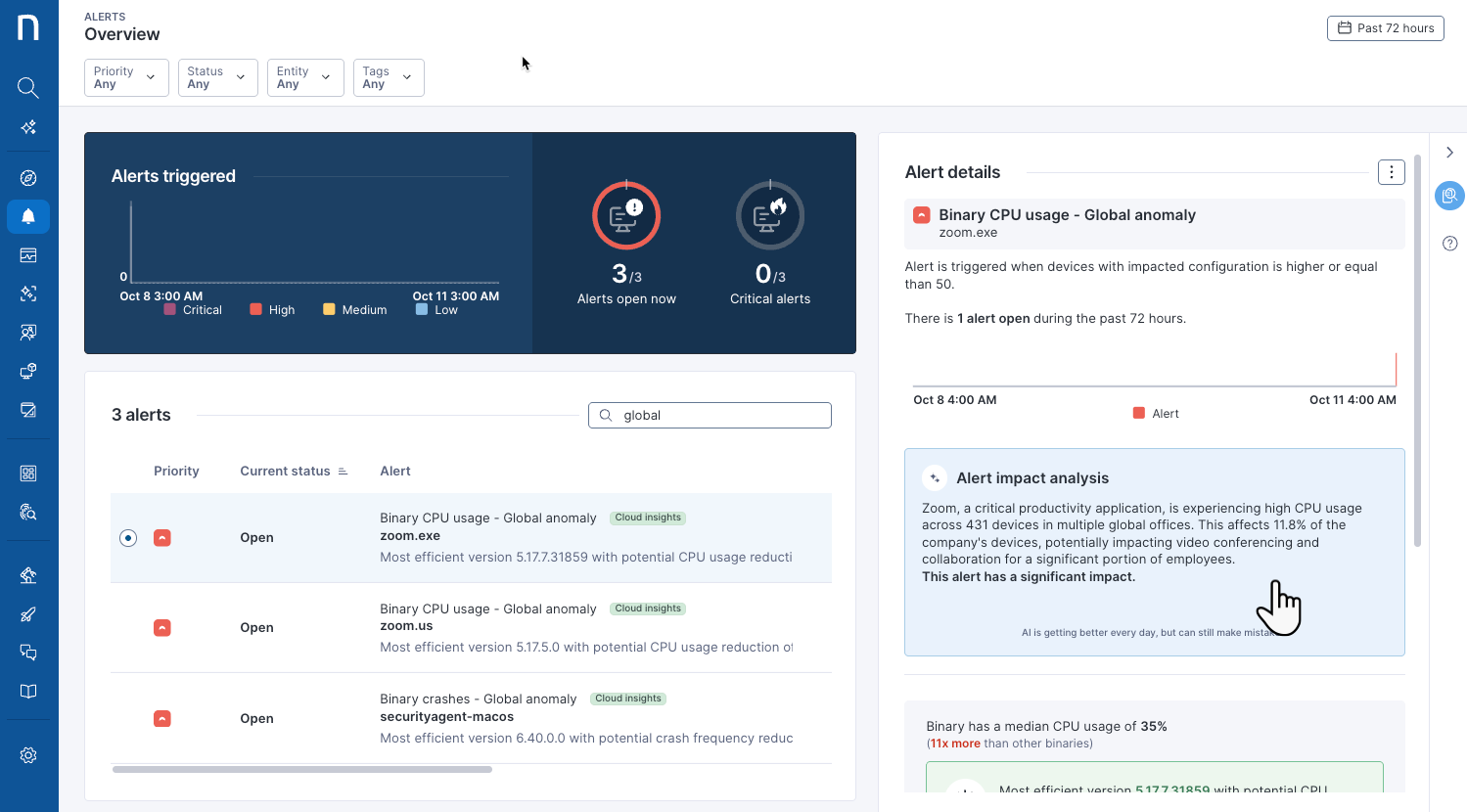This screenshot has height=812, width=1467.
Task: Click the compass icon in sidebar
Action: click(28, 178)
